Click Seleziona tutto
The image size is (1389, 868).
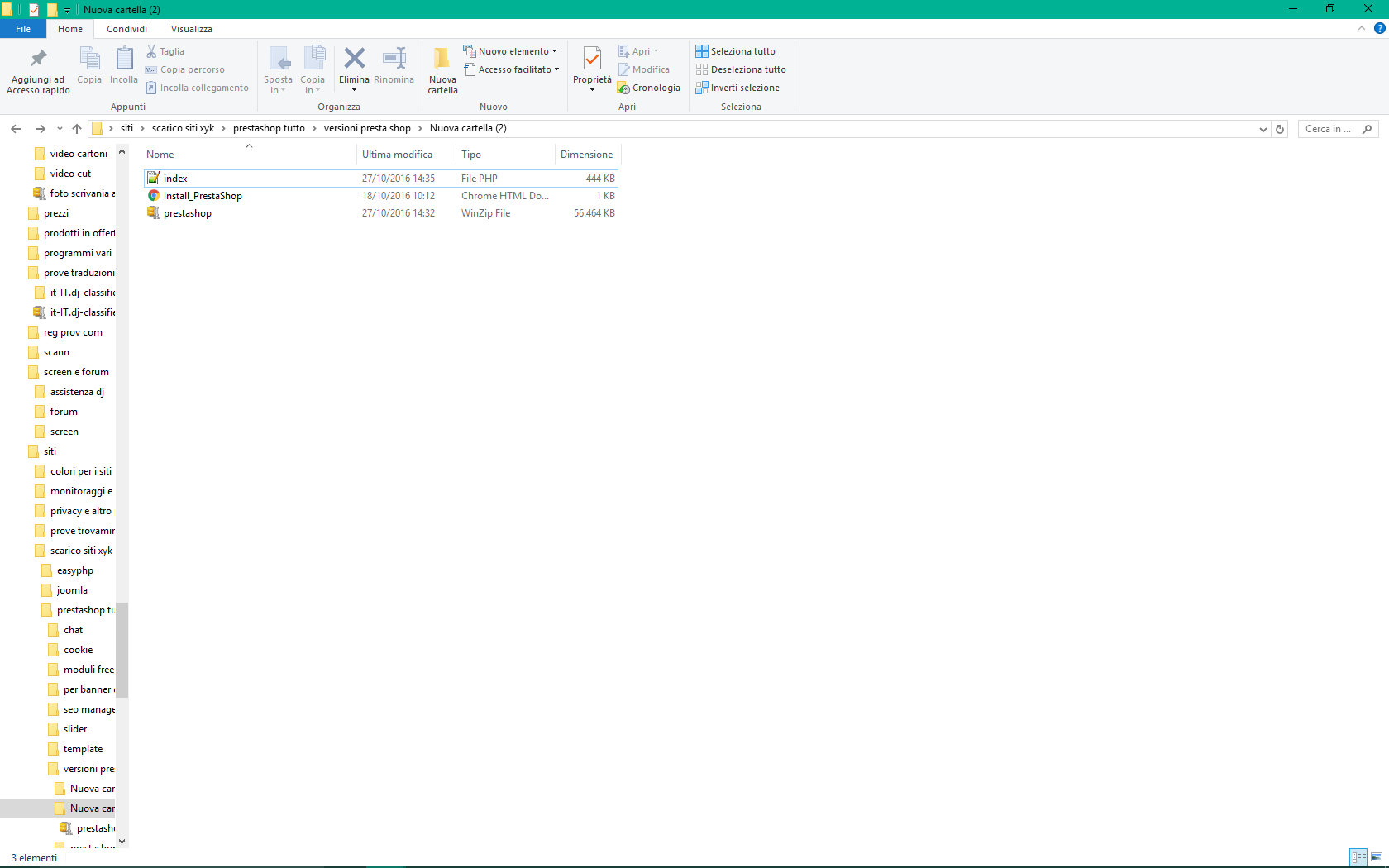736,51
